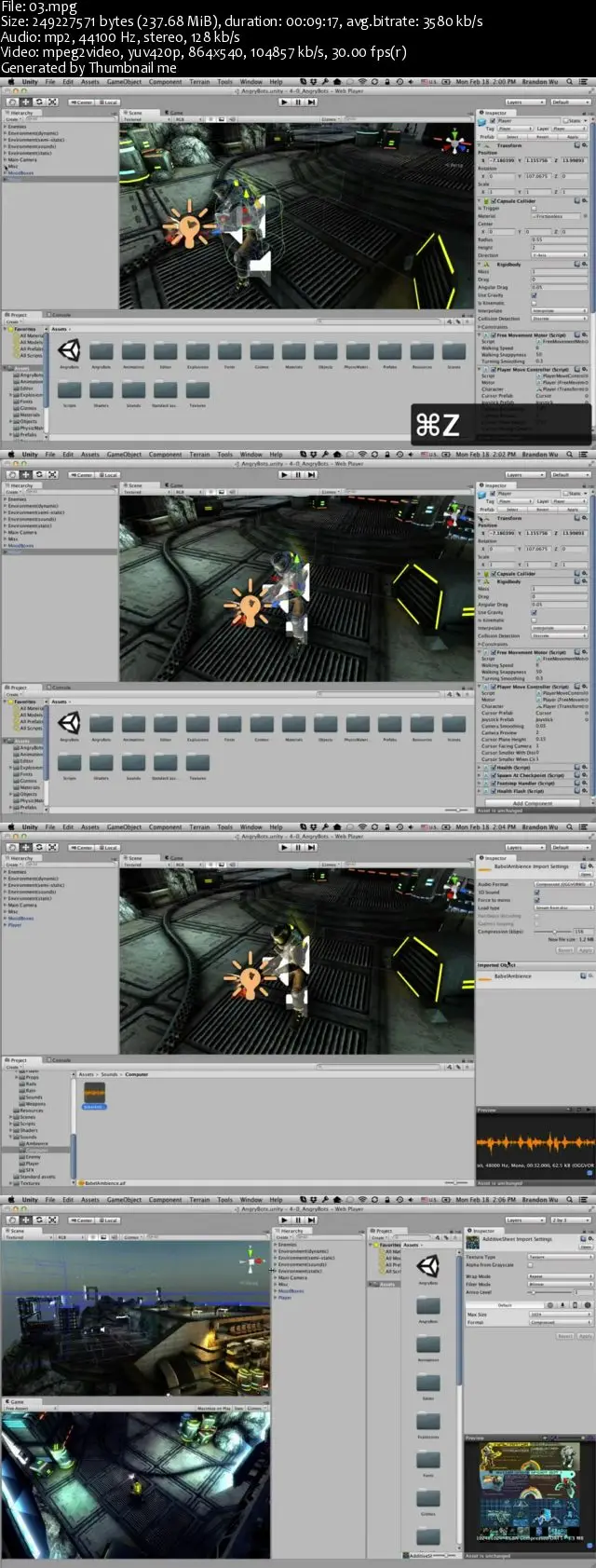The image size is (596, 1568).
Task: Open the Filter Mode dropdown
Action: pyautogui.click(x=560, y=1284)
